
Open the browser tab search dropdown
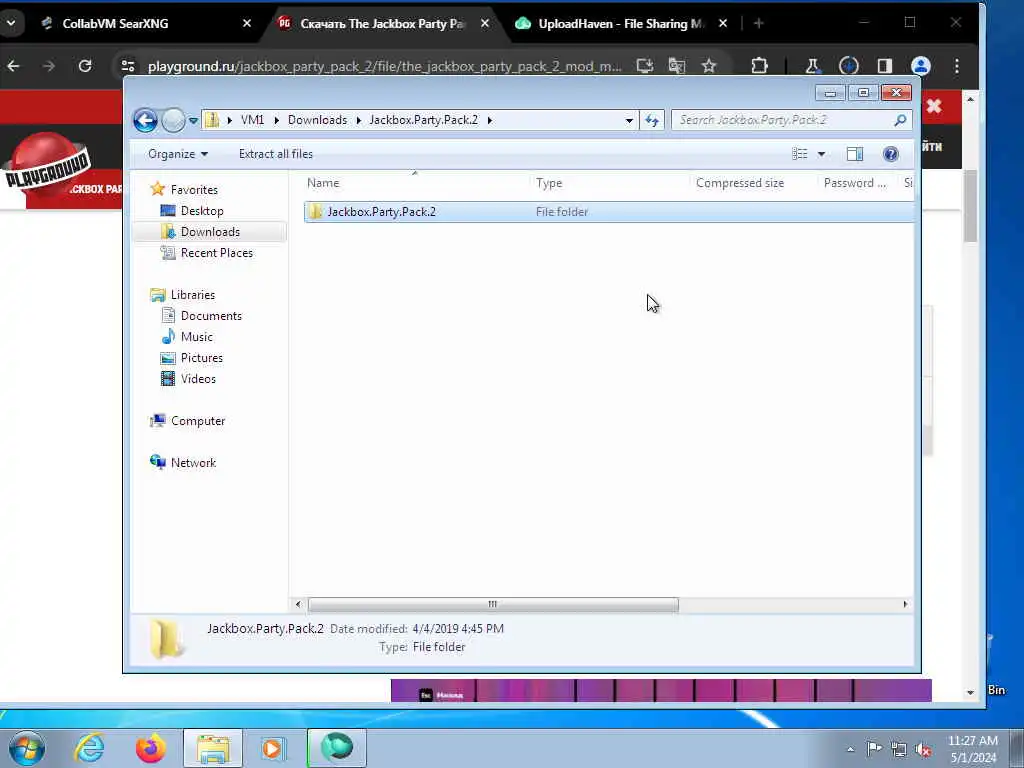pos(11,24)
